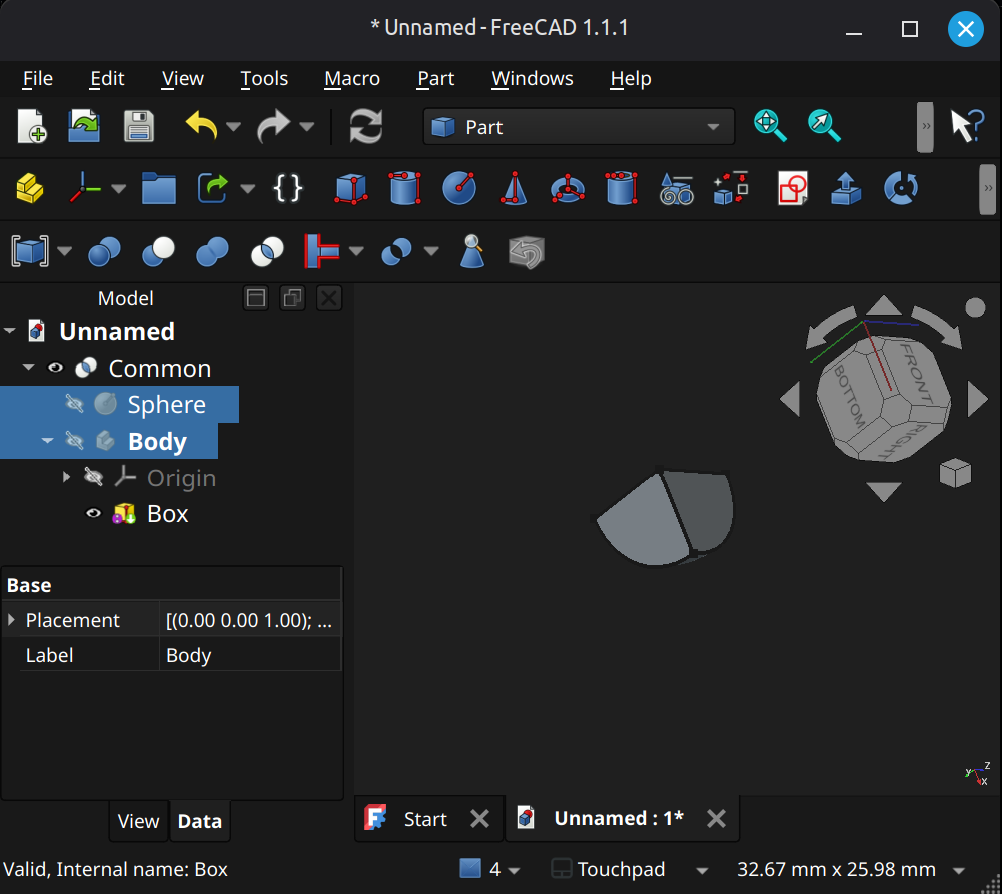Open the Macro menu

(x=352, y=78)
